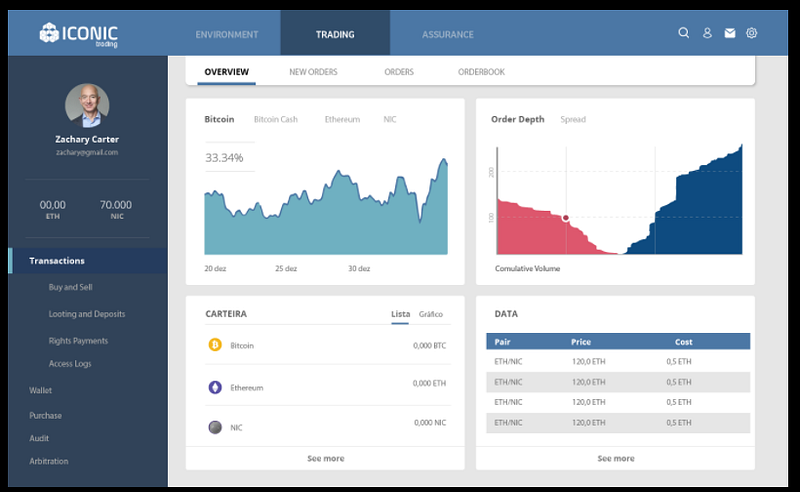Show the Ethereum chart tab
The width and height of the screenshot is (800, 492).
(342, 119)
